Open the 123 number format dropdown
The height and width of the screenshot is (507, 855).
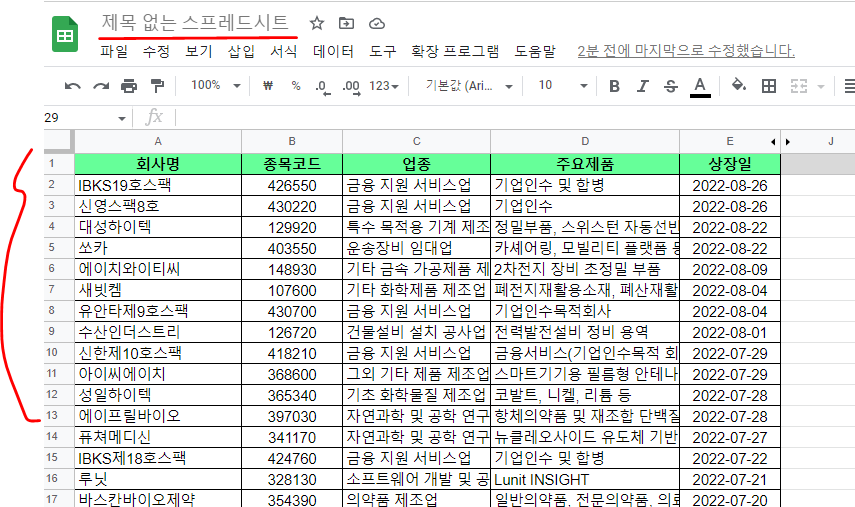coord(384,86)
